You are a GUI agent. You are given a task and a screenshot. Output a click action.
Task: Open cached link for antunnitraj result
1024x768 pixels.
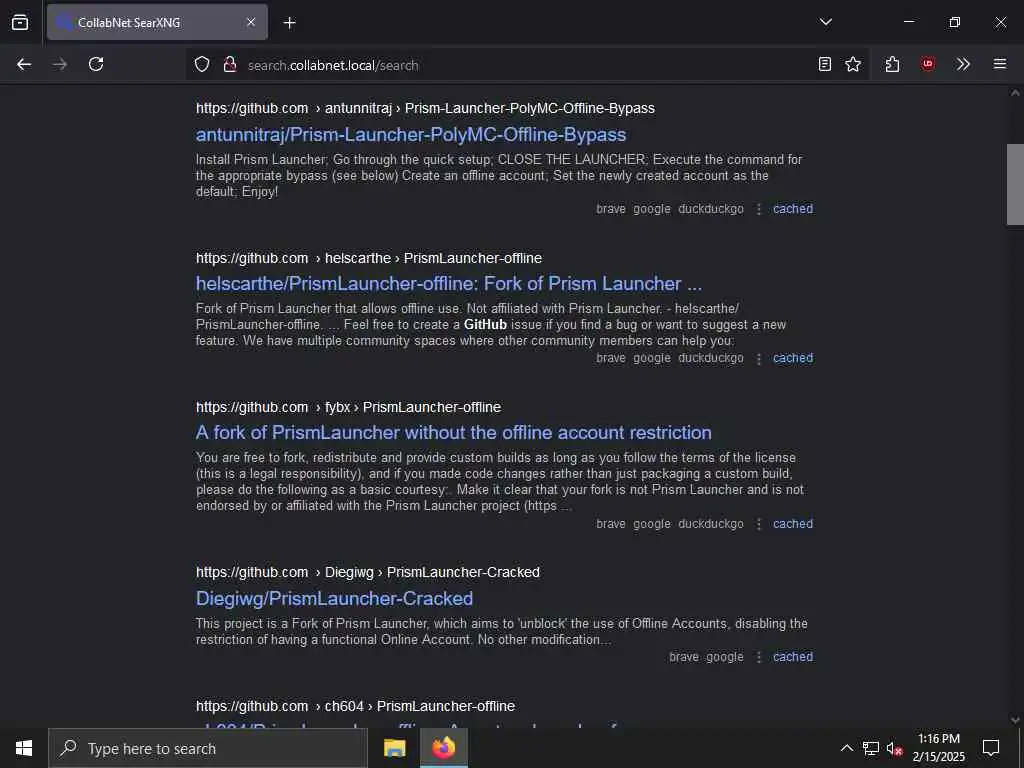[793, 209]
